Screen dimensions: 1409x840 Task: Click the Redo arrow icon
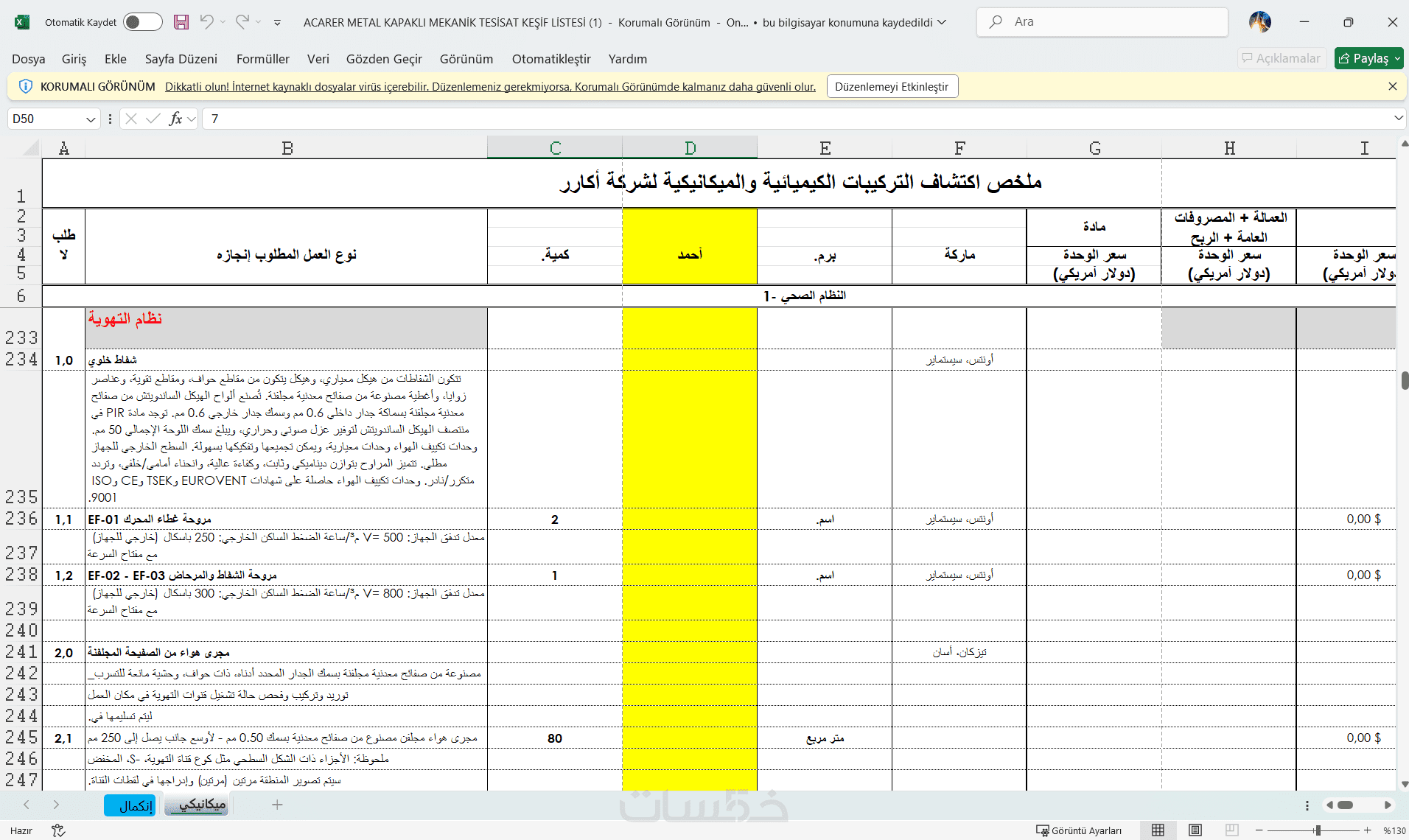click(242, 22)
